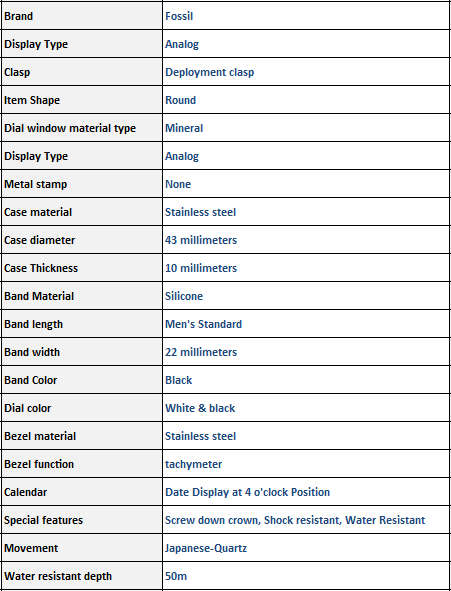Select the Japanese-Quartz movement value

coord(206,548)
